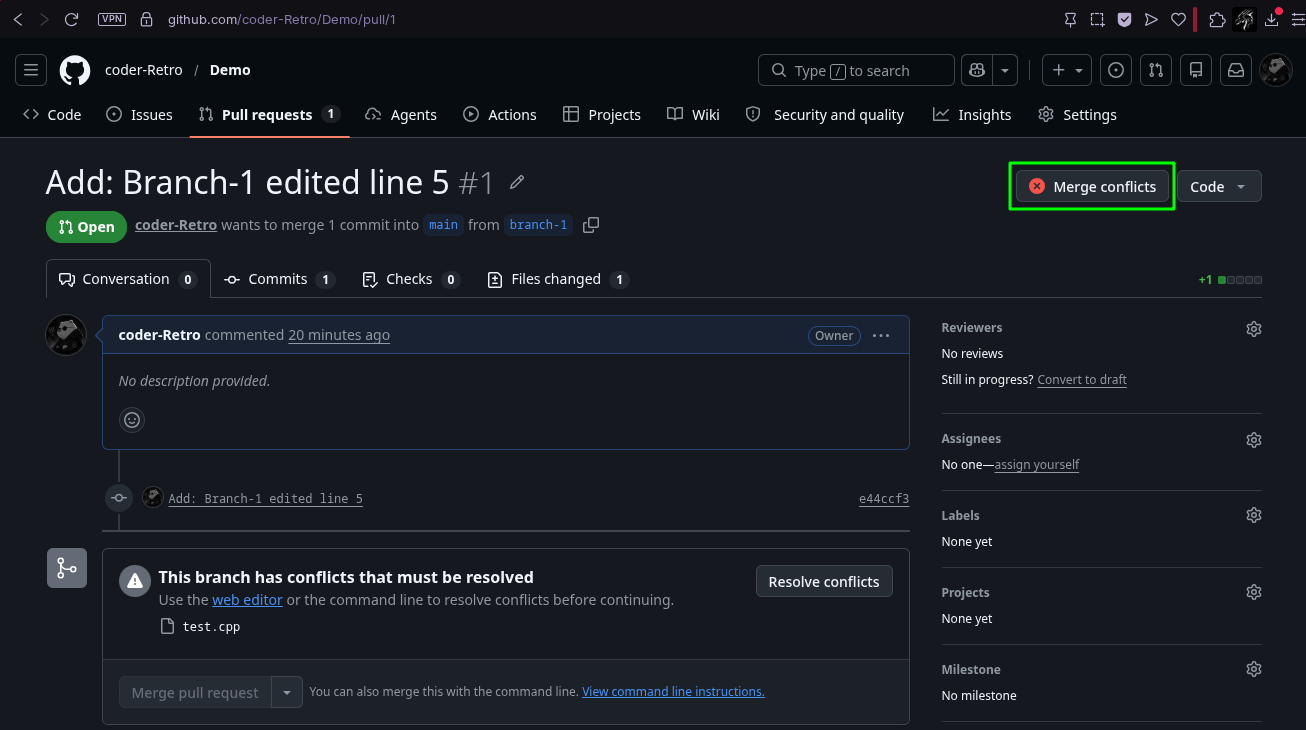Switch to the Commits tab
1306x730 pixels.
click(x=278, y=279)
